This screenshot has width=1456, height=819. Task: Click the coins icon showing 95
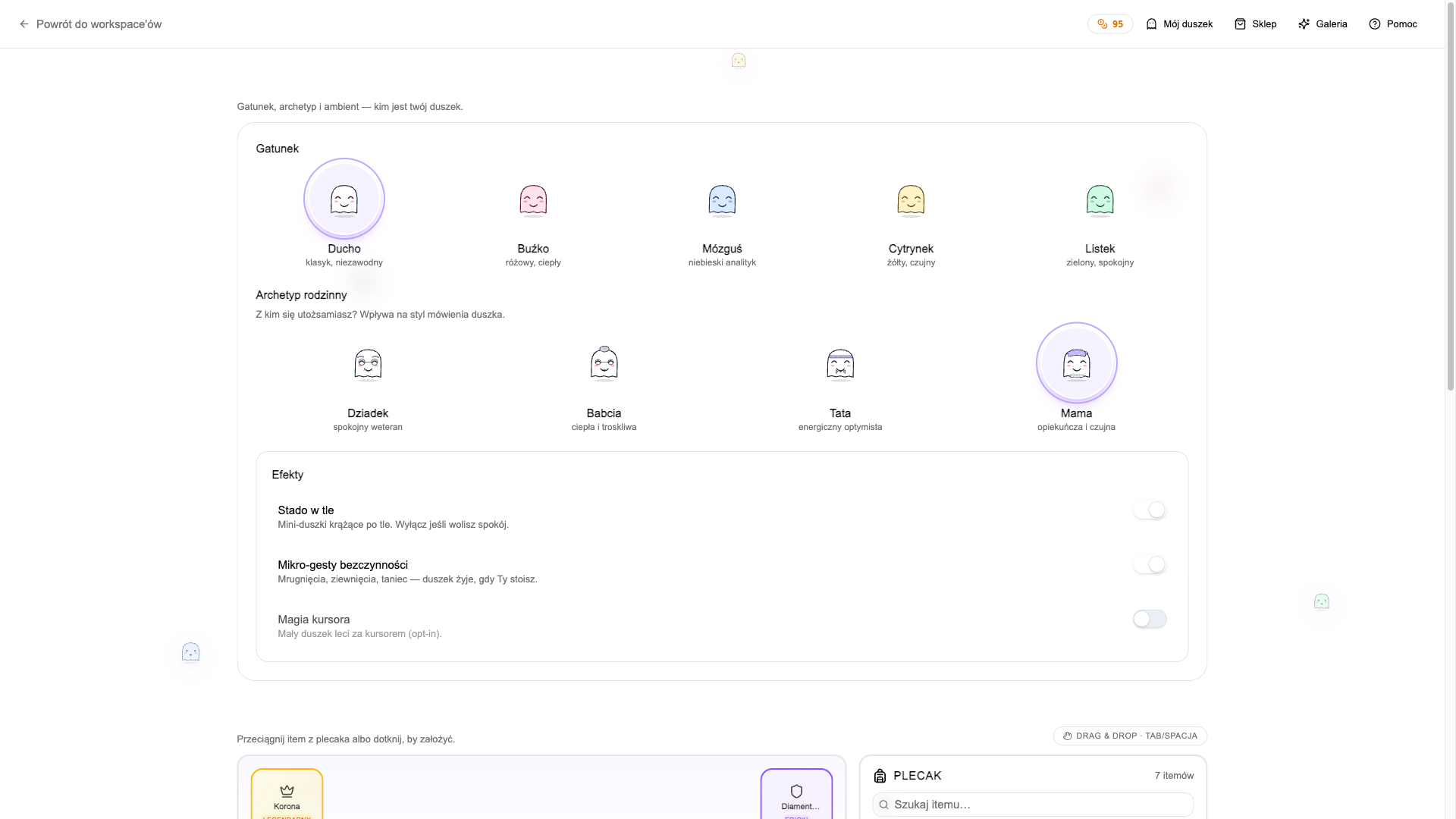1103,24
